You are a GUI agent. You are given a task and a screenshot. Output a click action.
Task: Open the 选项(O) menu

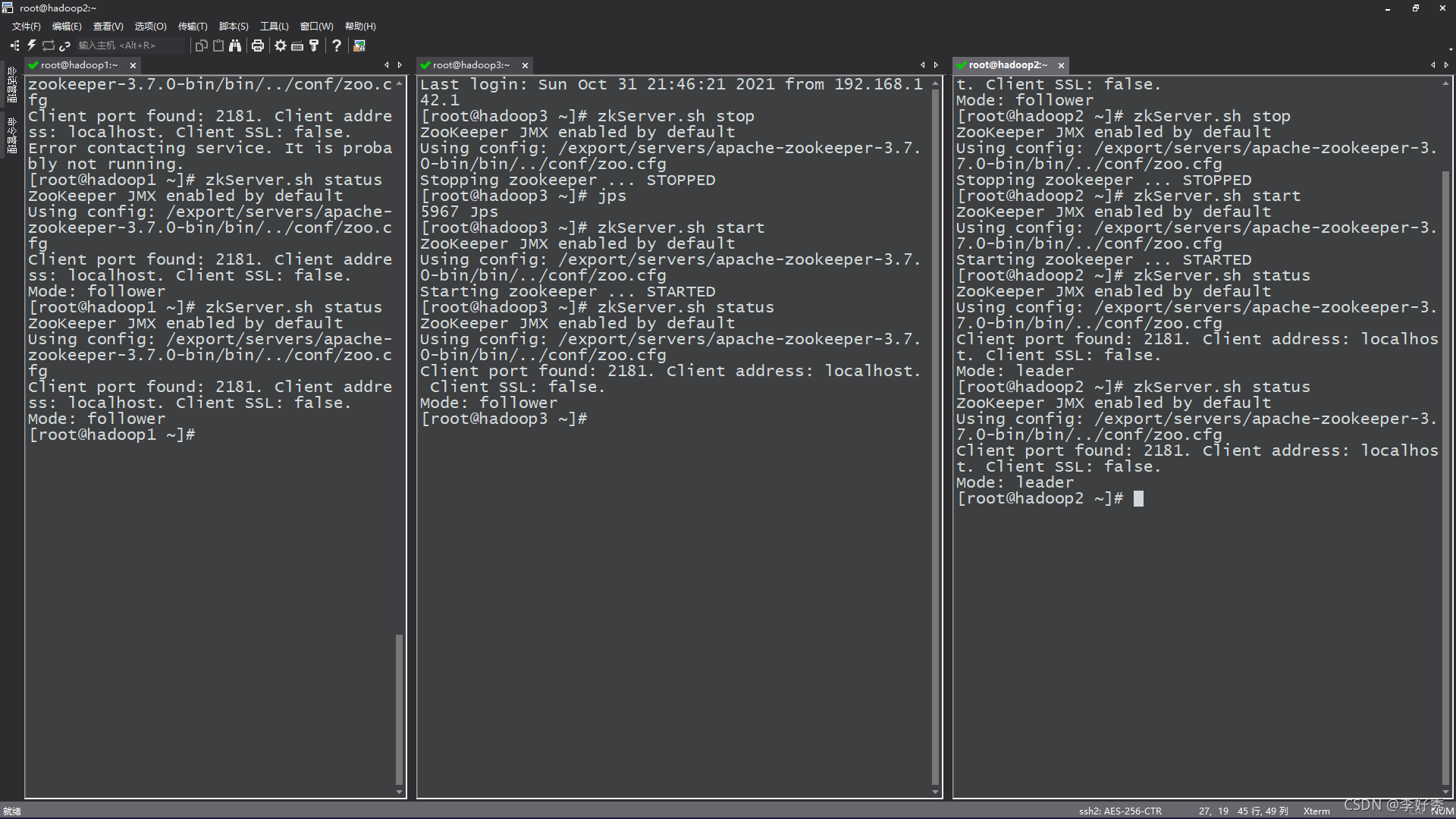150,26
